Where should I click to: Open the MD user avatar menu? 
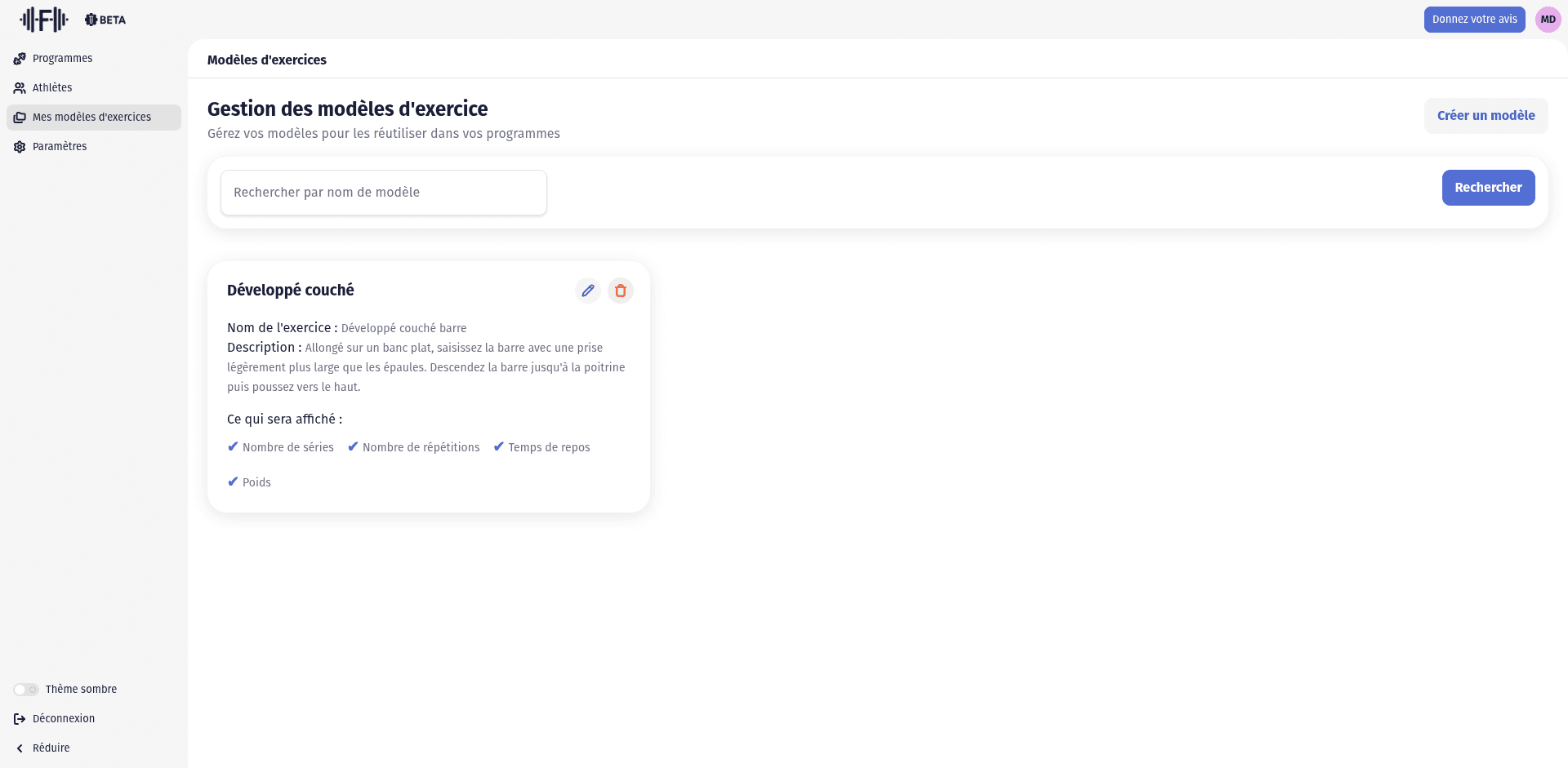click(1548, 20)
